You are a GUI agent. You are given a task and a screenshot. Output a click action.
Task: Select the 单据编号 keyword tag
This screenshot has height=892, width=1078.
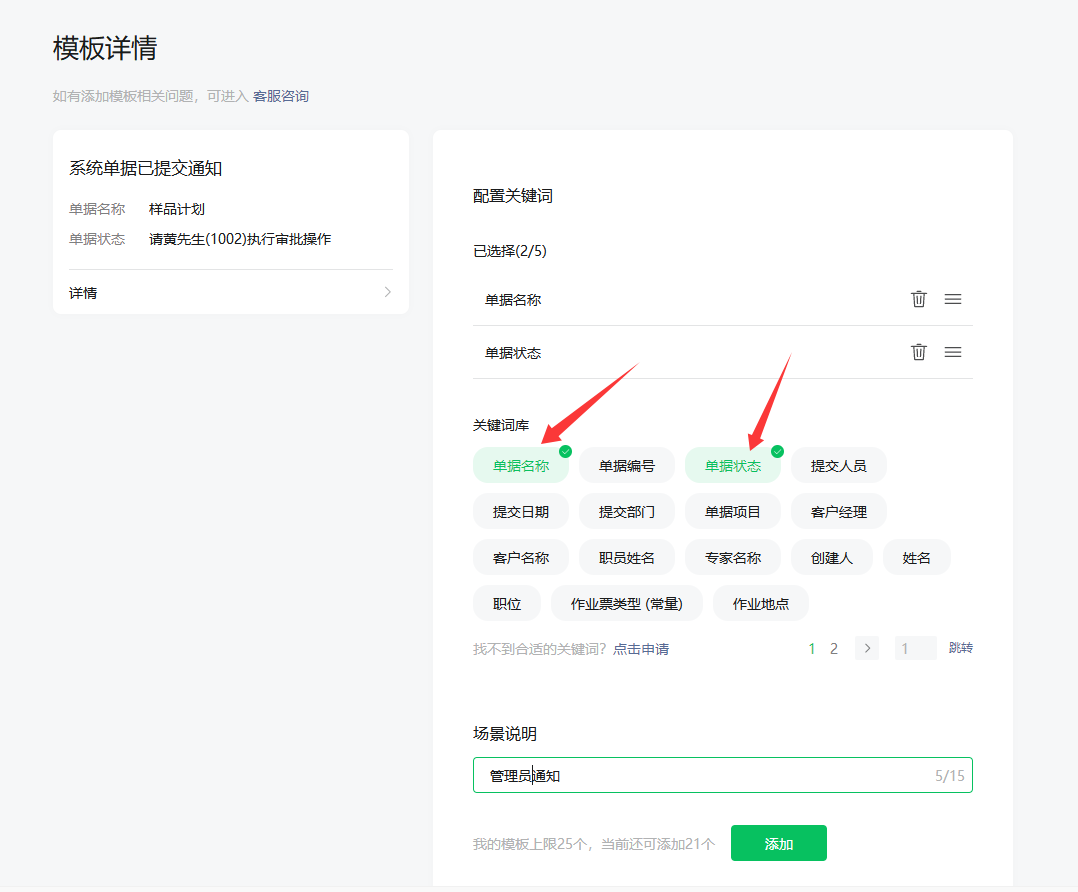point(627,466)
